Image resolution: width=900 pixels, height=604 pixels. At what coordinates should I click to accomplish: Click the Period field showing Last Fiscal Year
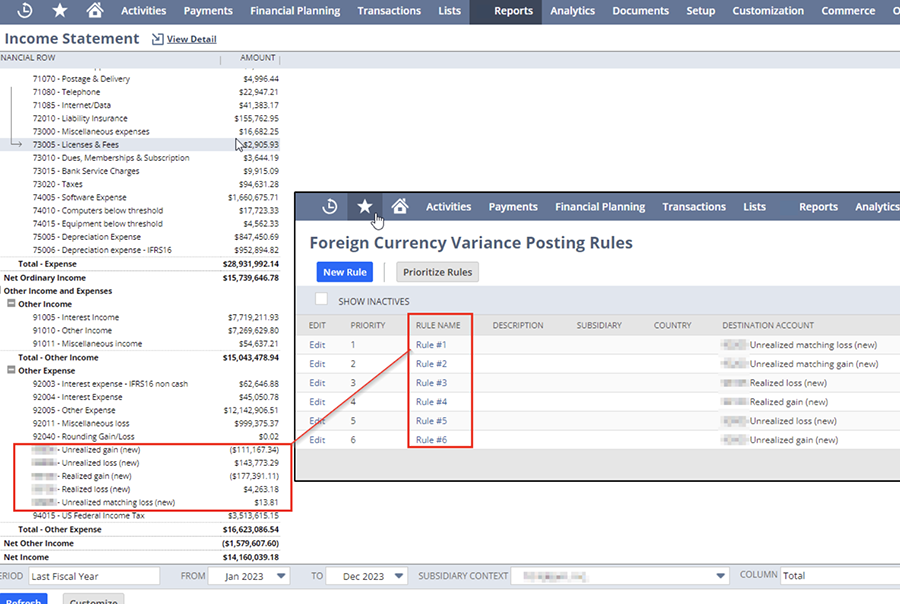92,576
